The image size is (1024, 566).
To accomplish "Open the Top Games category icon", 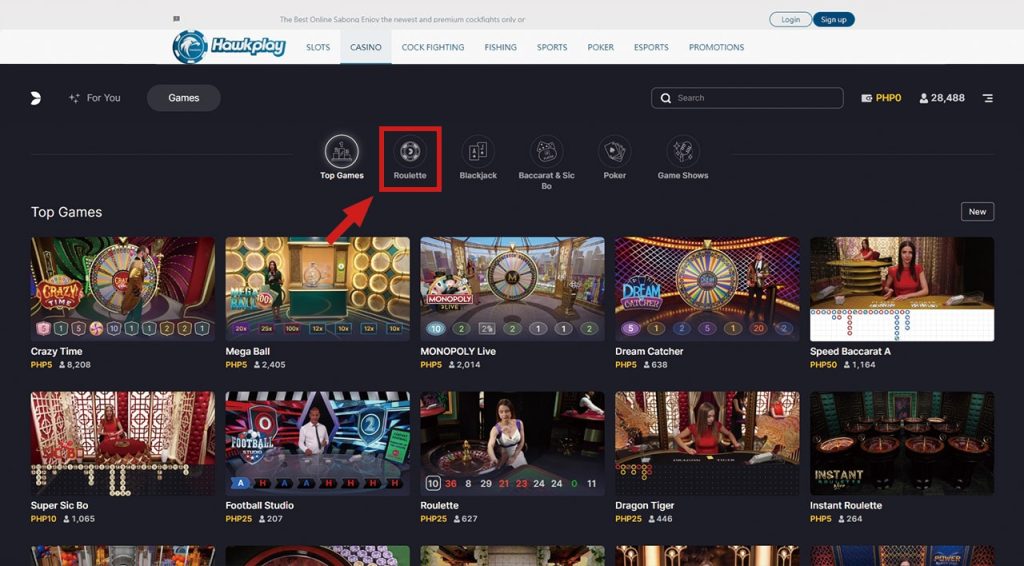I will [342, 151].
